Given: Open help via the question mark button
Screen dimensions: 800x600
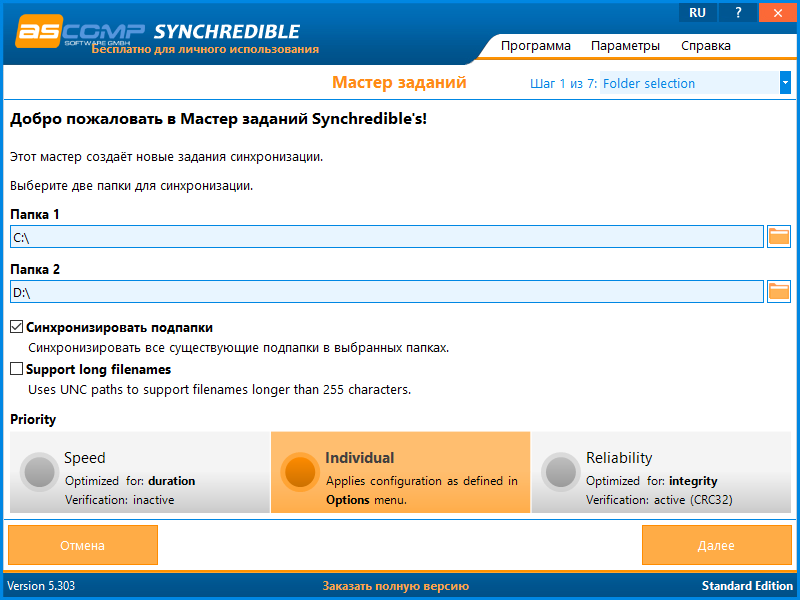Looking at the screenshot, I should coord(738,13).
